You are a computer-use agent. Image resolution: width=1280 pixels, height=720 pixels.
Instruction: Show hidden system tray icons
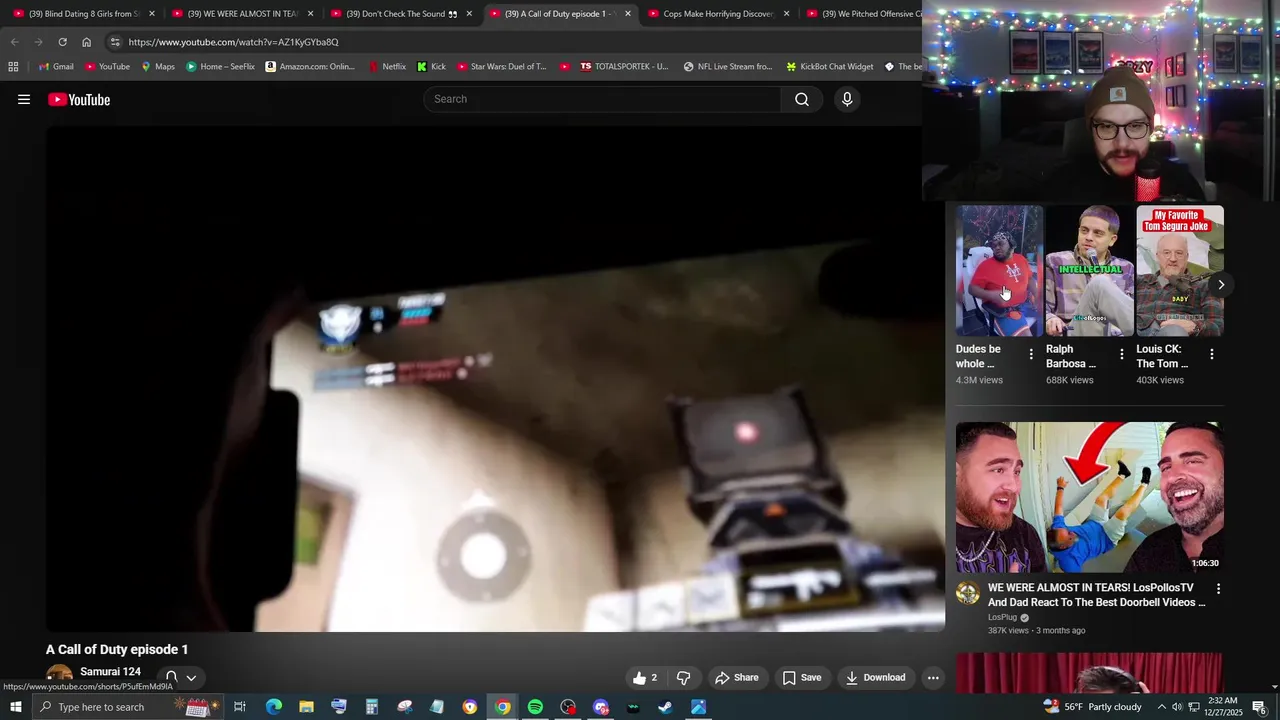(x=1161, y=707)
